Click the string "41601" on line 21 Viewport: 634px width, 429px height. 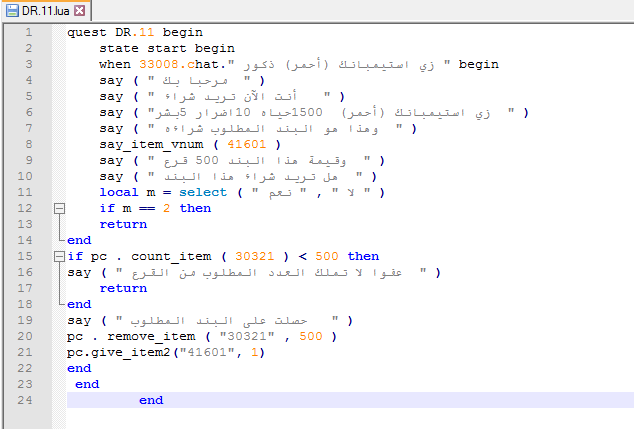207,352
